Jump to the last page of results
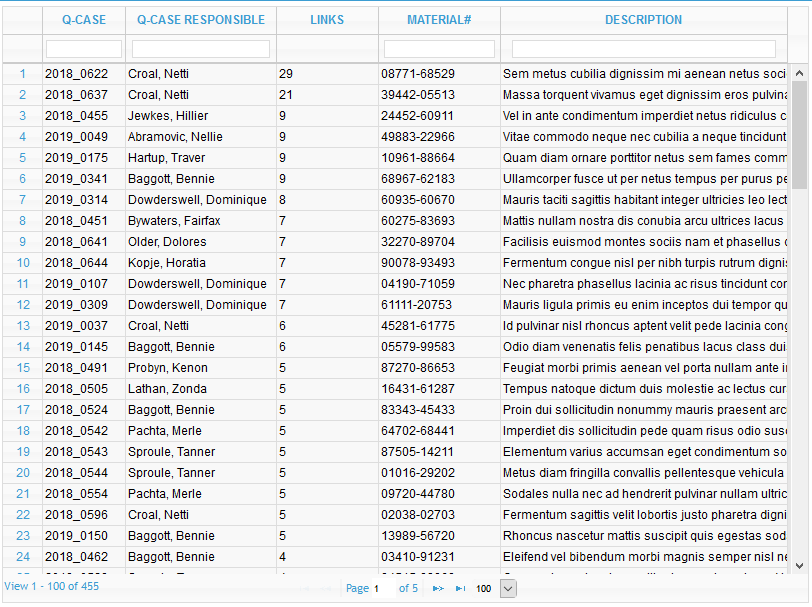 [460, 588]
